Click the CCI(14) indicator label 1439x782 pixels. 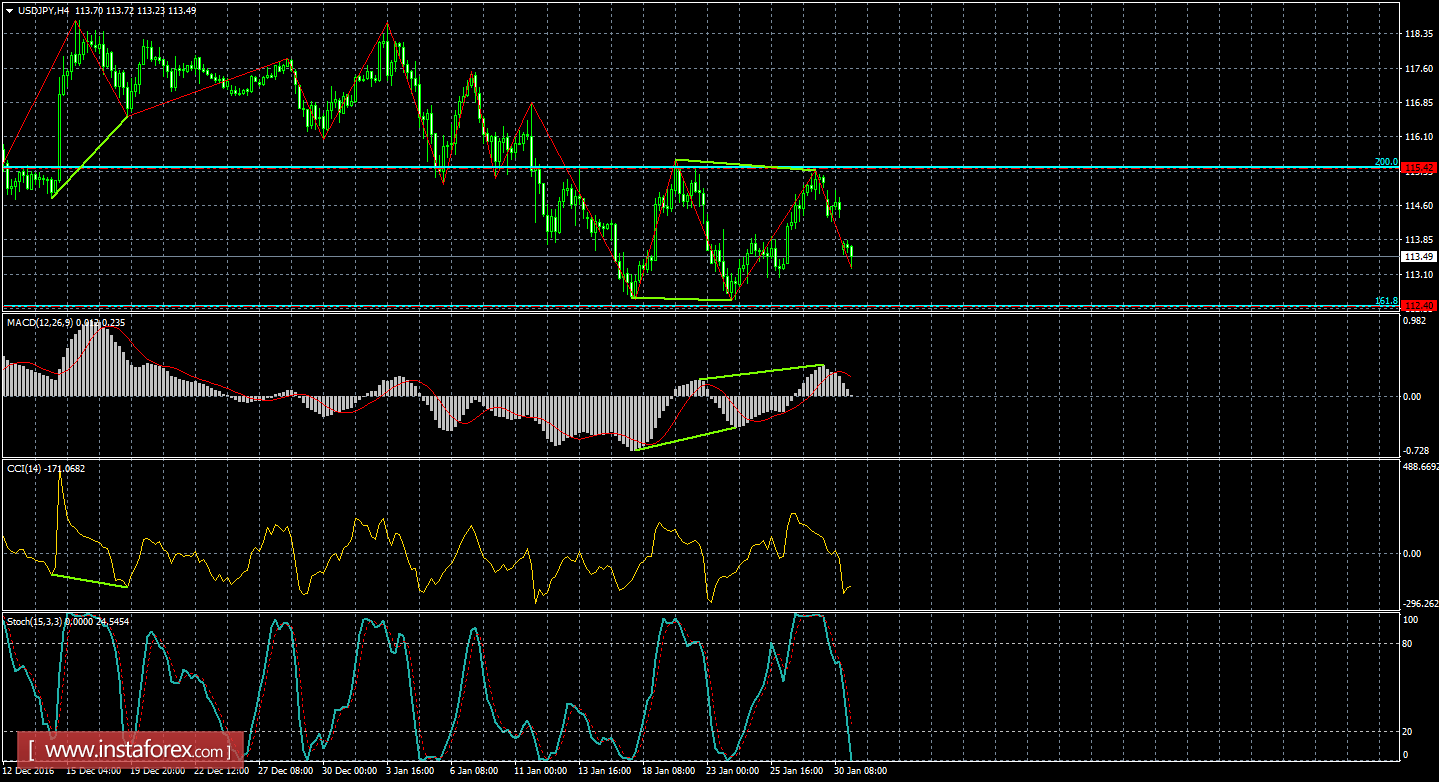click(23, 467)
